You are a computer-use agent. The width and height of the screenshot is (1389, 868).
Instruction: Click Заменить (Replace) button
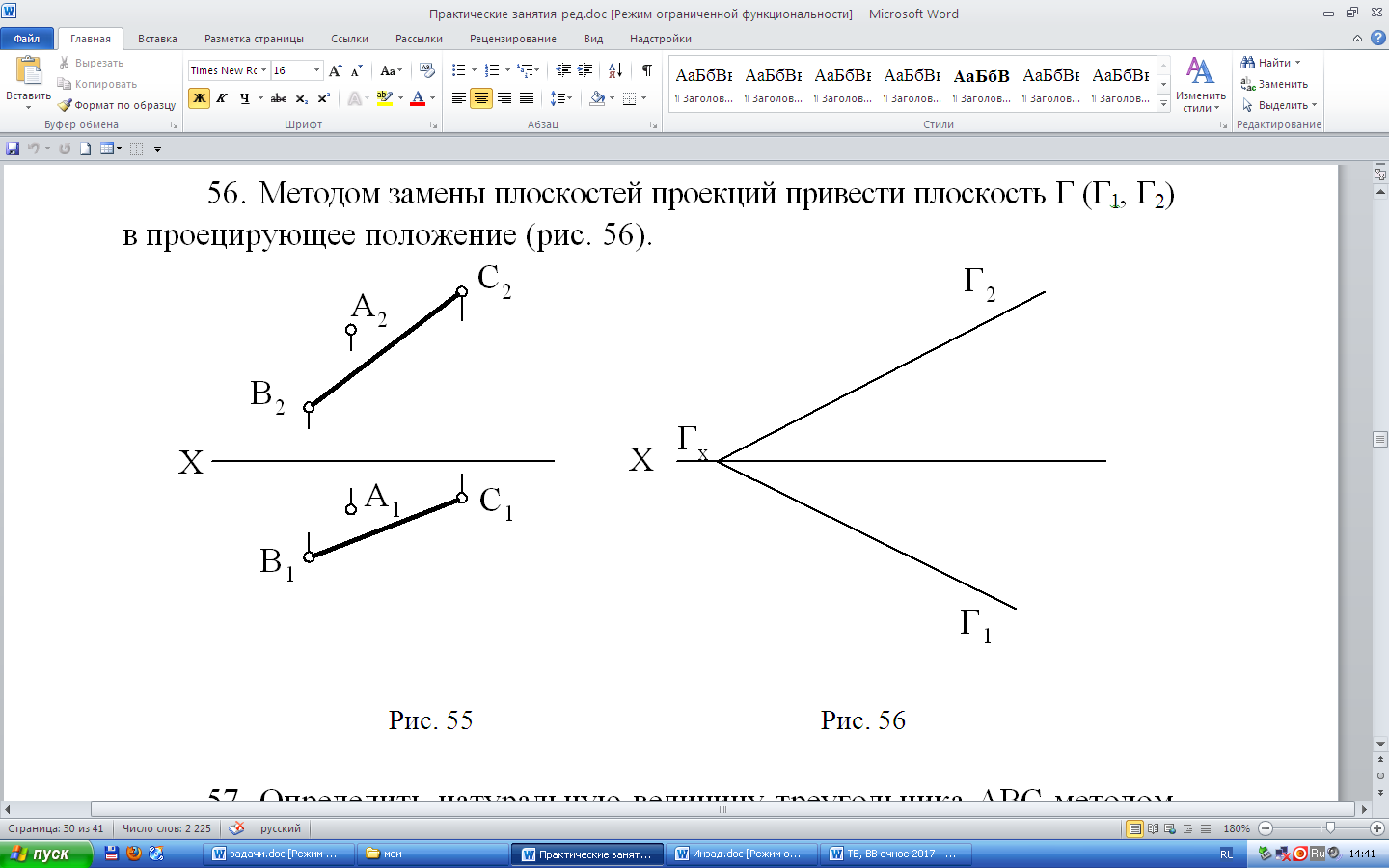tap(1275, 84)
